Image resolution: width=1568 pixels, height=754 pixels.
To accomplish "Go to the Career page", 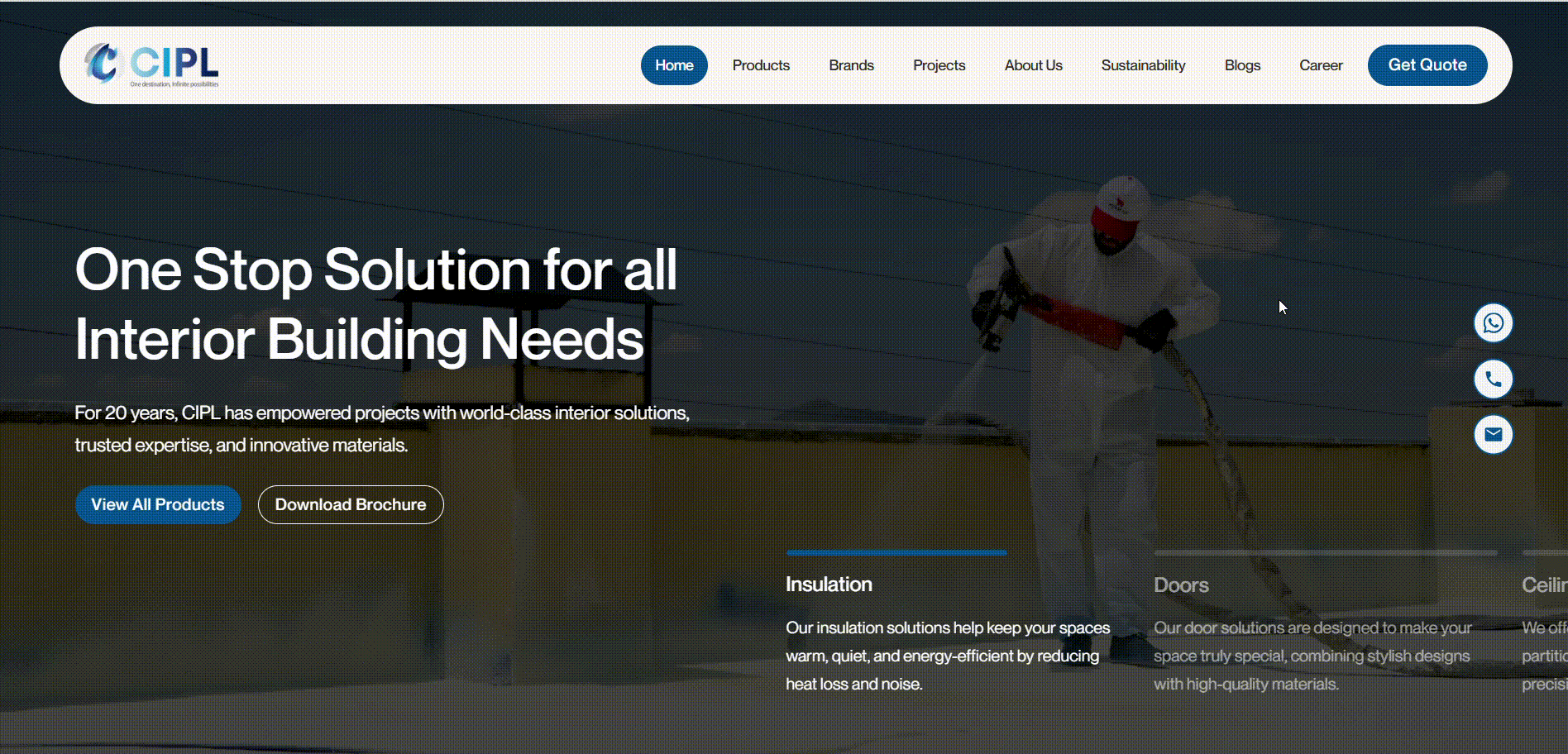I will tap(1321, 65).
